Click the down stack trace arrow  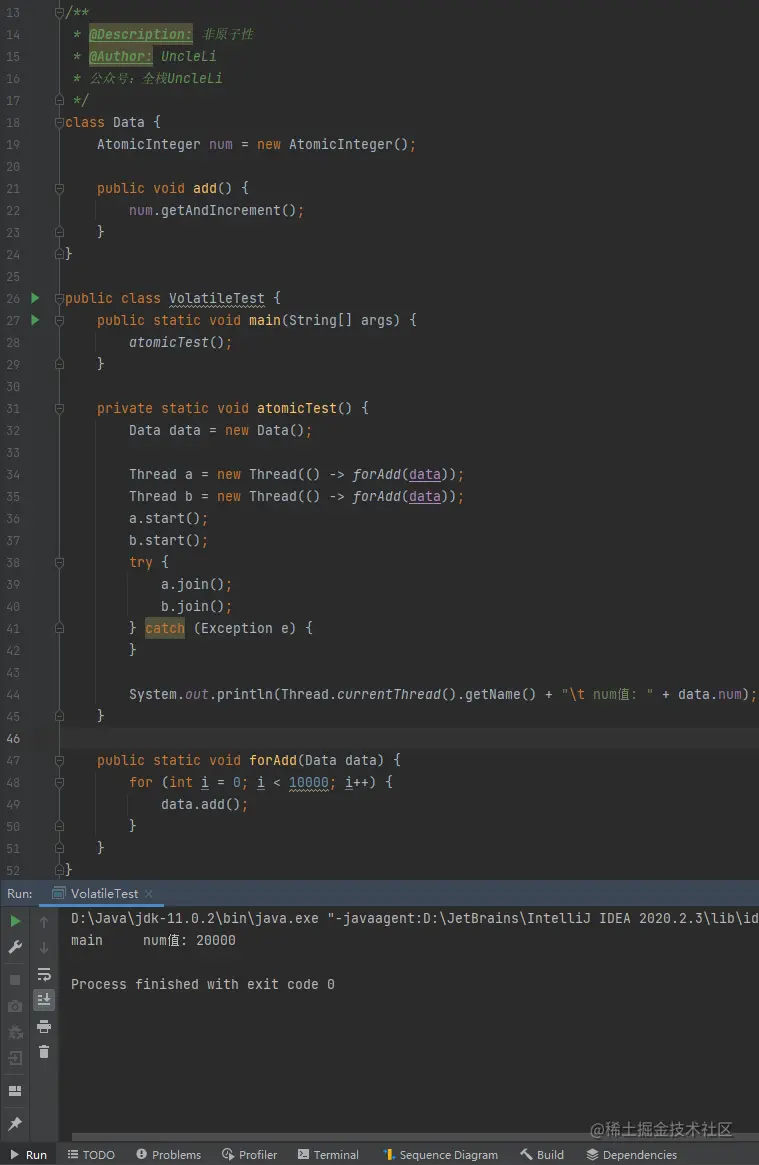click(x=44, y=948)
